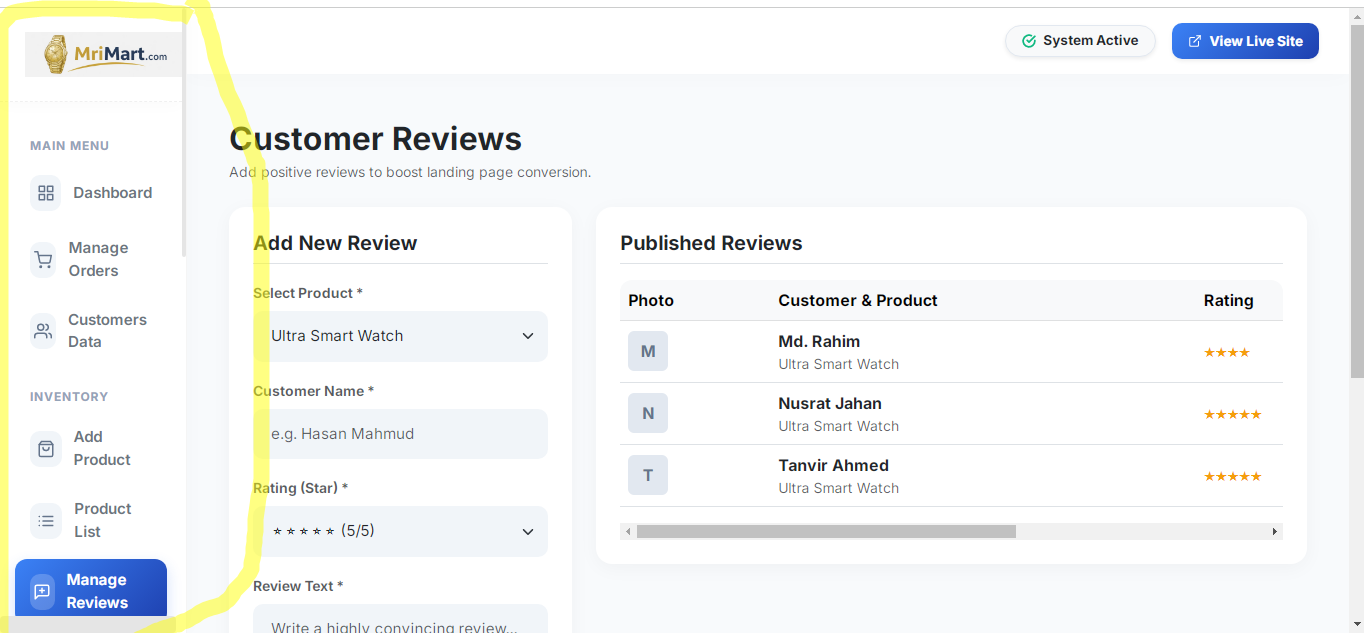Click the Add Product bag icon
The height and width of the screenshot is (633, 1364).
pyautogui.click(x=46, y=449)
